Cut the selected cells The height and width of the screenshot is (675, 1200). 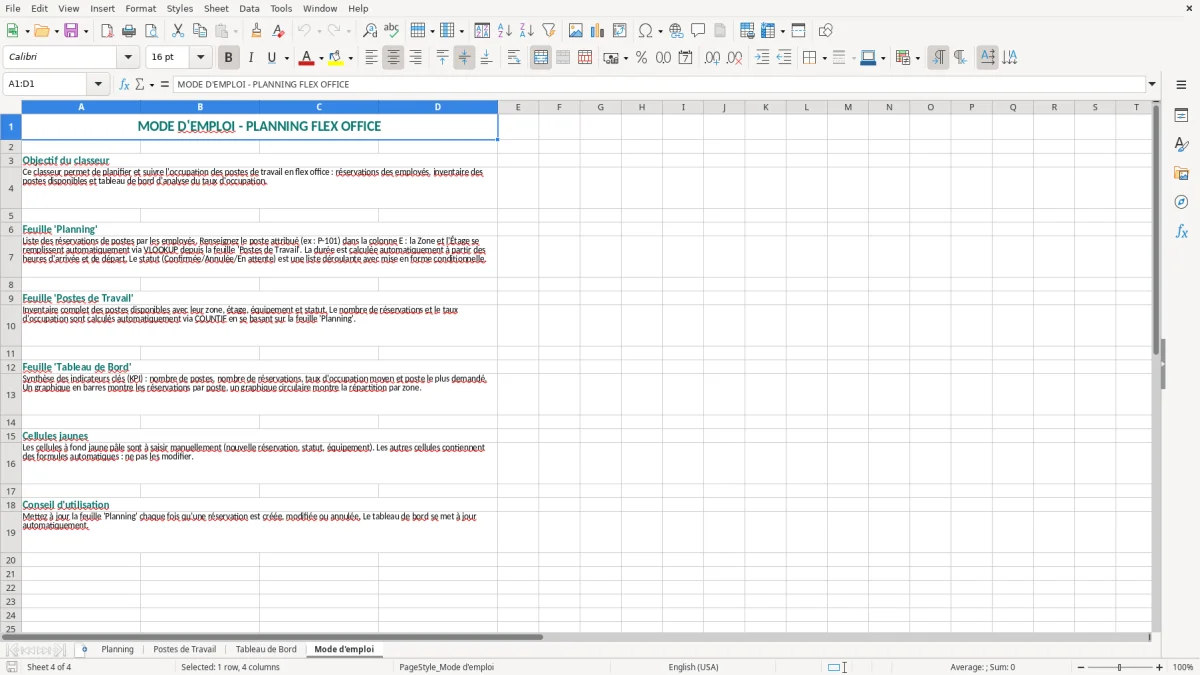(178, 31)
